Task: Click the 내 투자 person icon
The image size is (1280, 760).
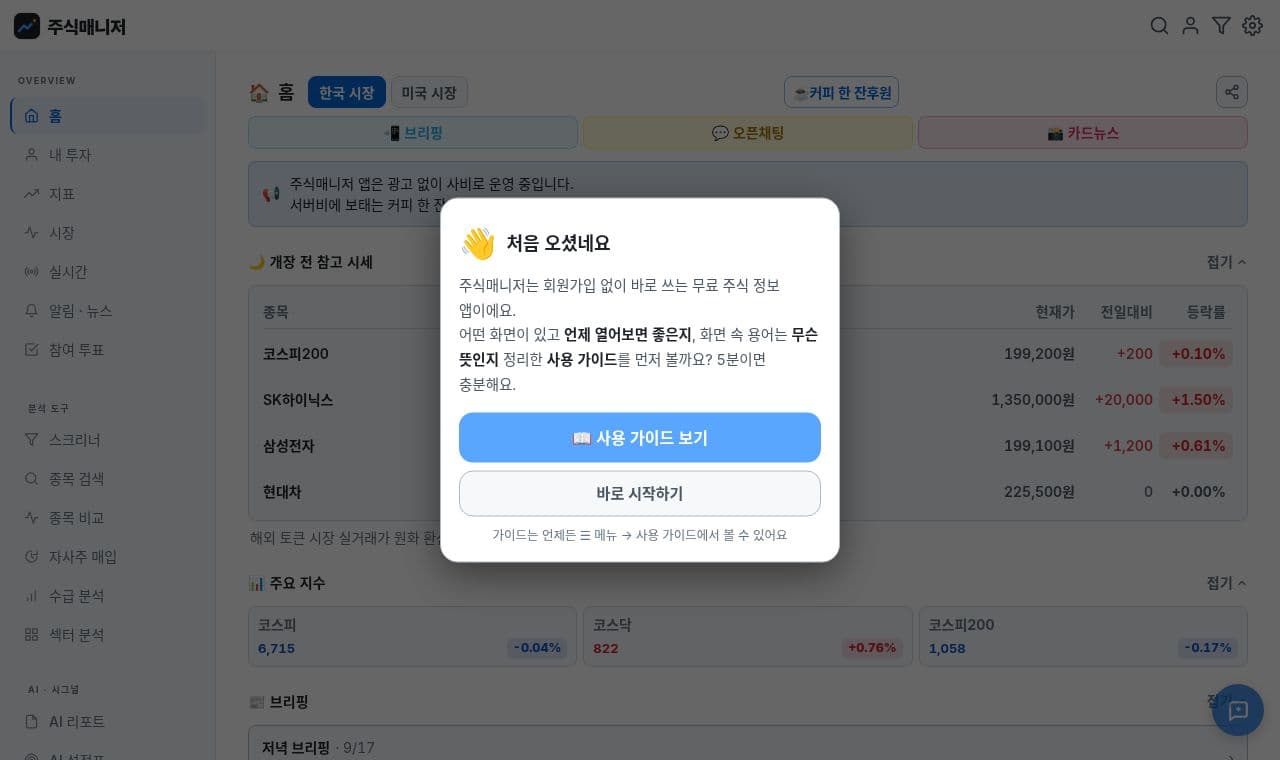Action: [x=31, y=155]
